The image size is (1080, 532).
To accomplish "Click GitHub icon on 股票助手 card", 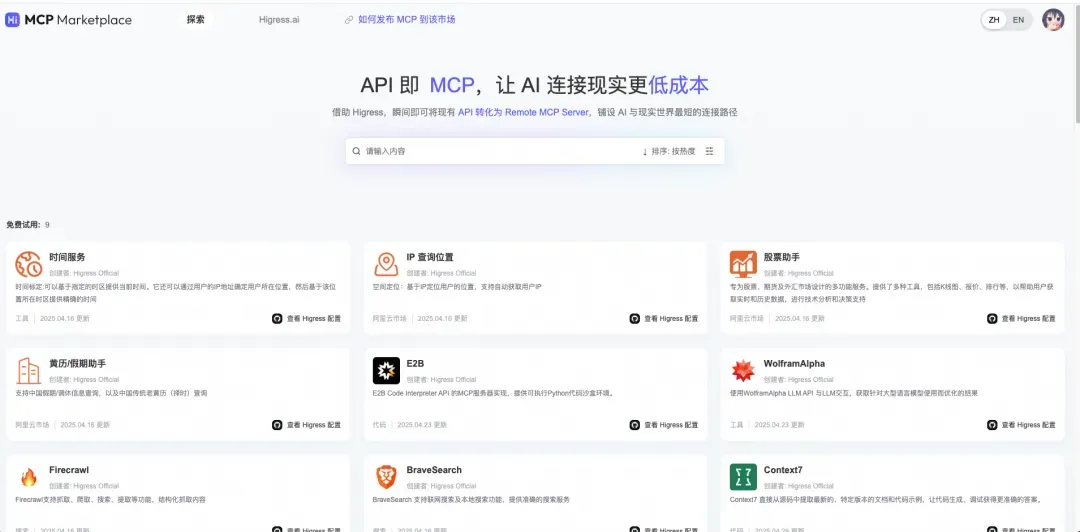I will pos(992,318).
